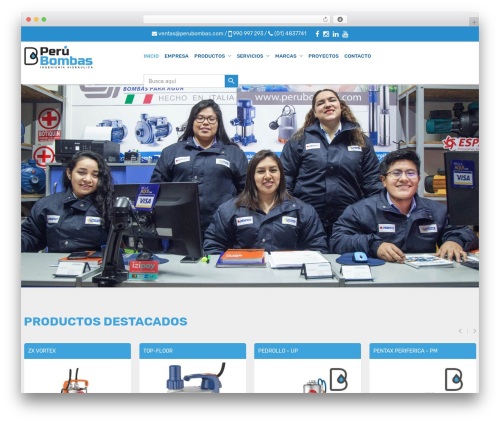Click the Top-Floor pump image
The height and width of the screenshot is (423, 500).
tap(195, 378)
